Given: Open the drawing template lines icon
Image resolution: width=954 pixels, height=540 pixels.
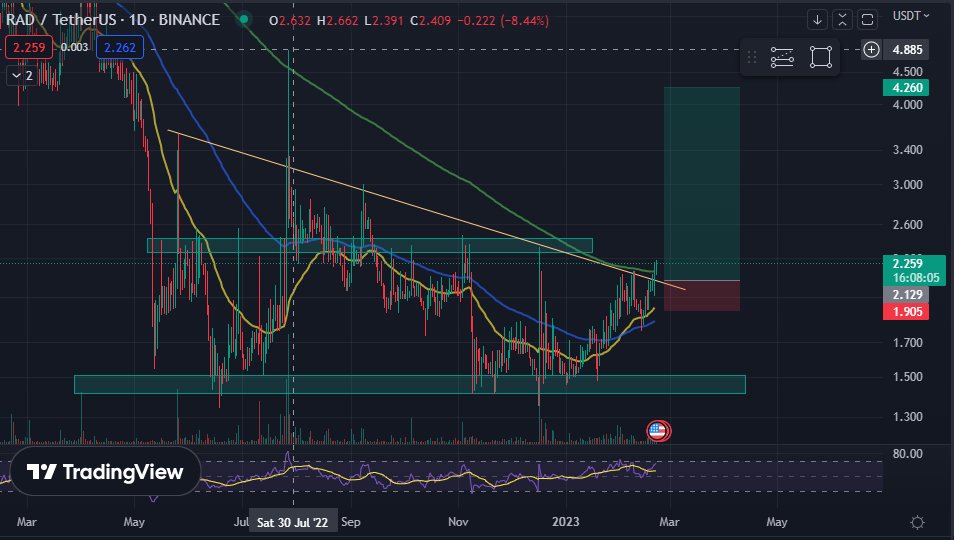Looking at the screenshot, I should click(x=782, y=57).
